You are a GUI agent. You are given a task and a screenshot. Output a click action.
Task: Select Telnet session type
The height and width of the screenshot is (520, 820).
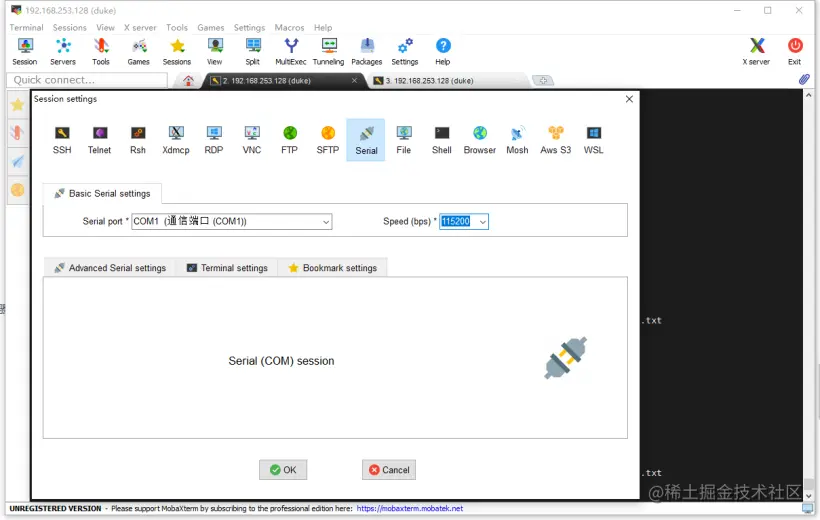pos(99,140)
